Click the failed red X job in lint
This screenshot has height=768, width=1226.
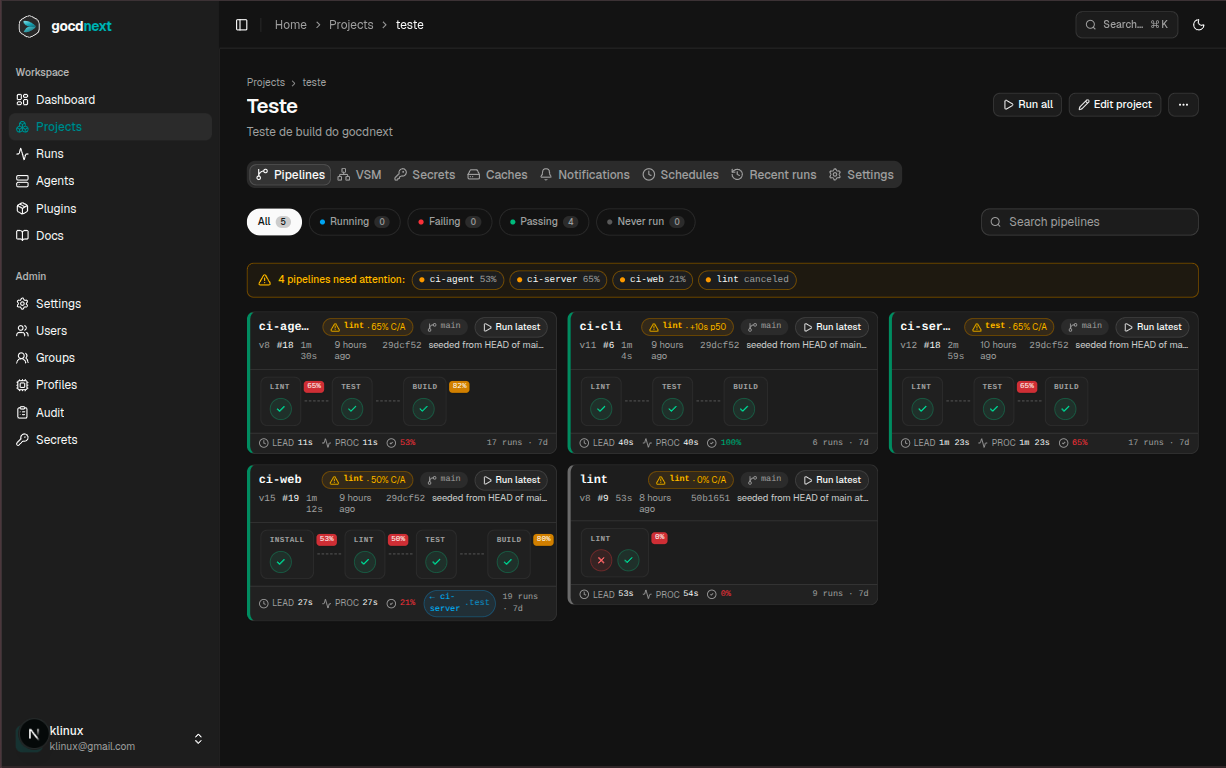click(x=600, y=561)
